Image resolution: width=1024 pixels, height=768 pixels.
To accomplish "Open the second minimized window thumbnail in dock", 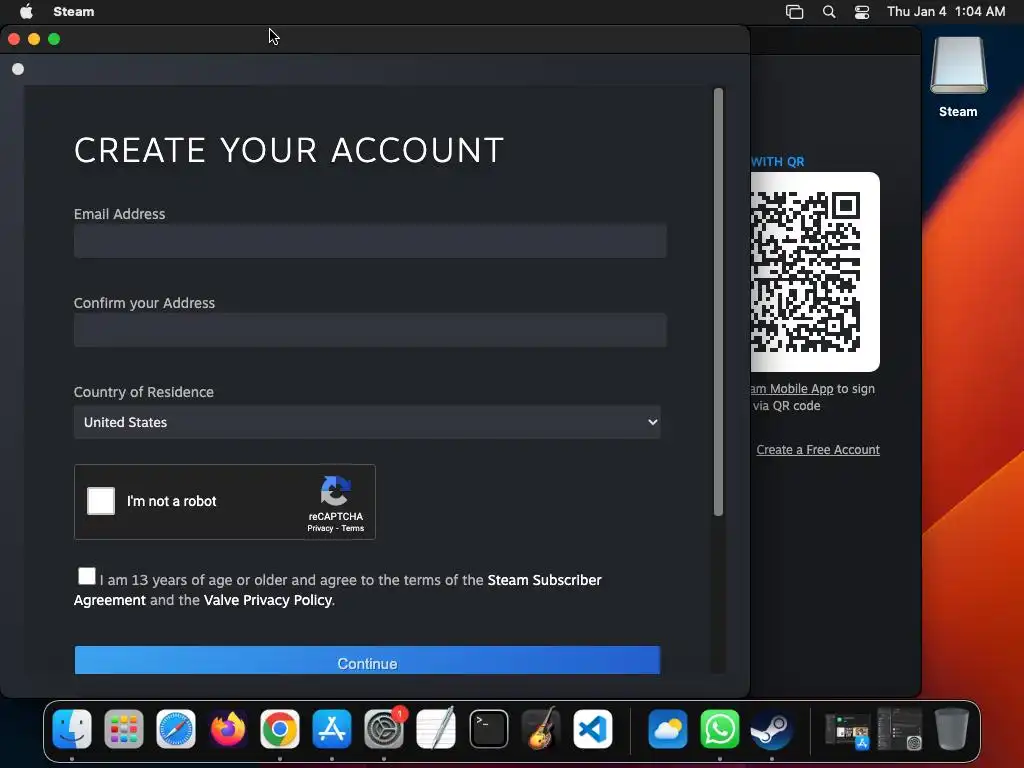I will click(x=899, y=729).
